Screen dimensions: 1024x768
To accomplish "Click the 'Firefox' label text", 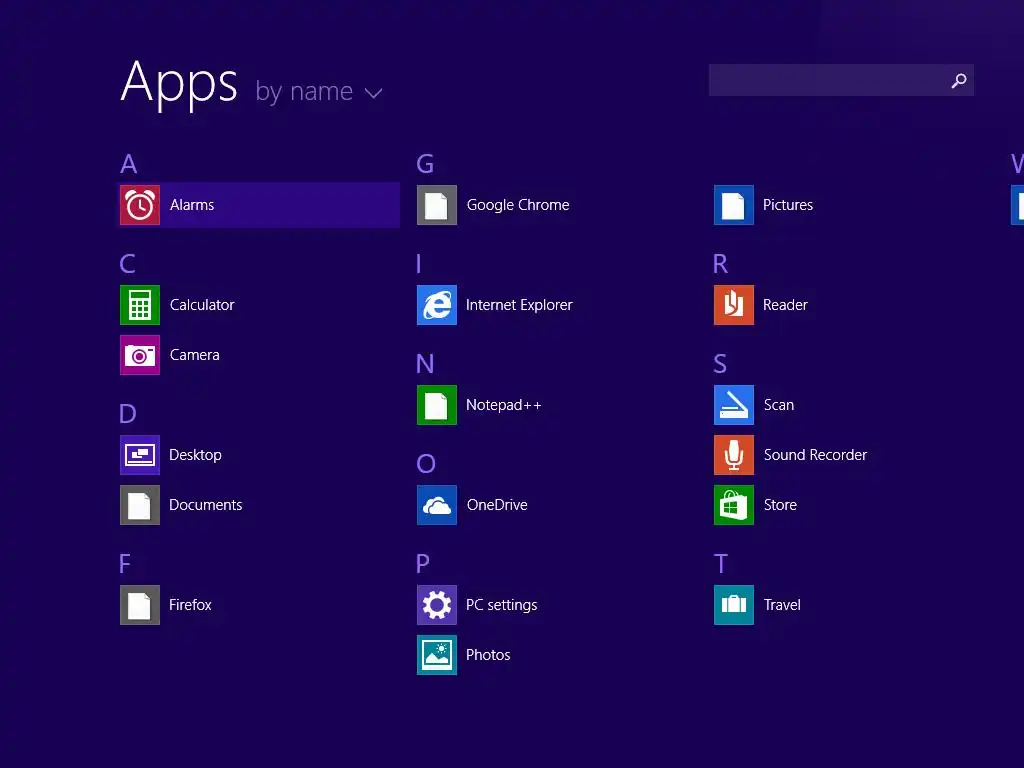I will [x=190, y=605].
